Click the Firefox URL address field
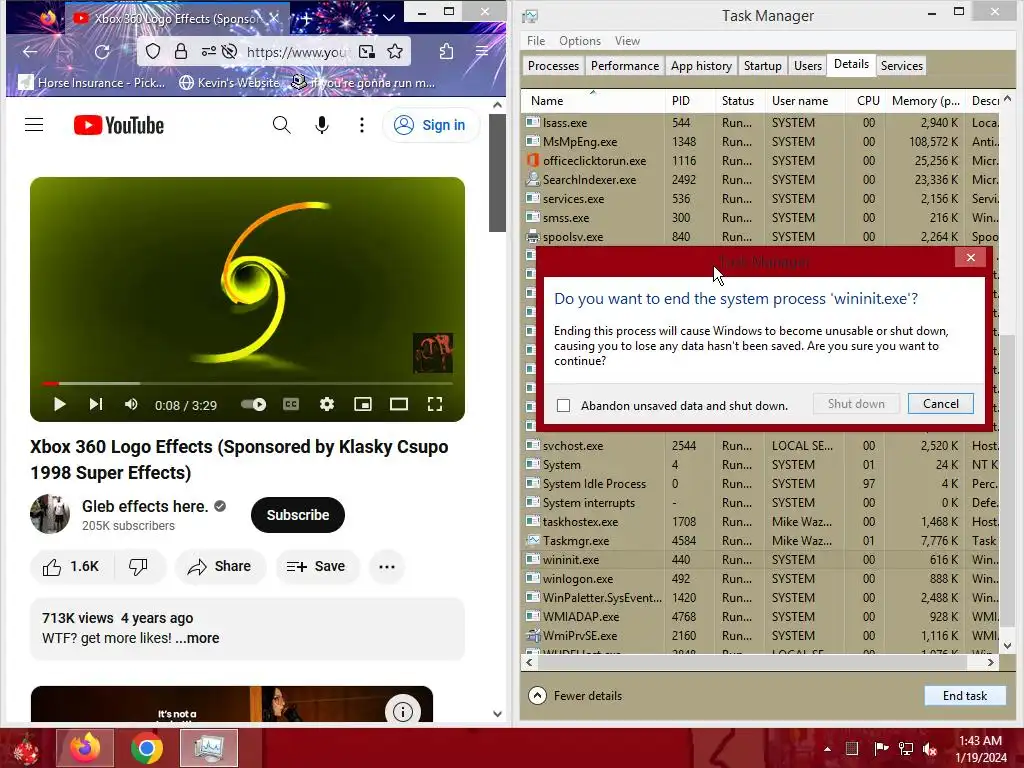The image size is (1024, 768). (298, 52)
